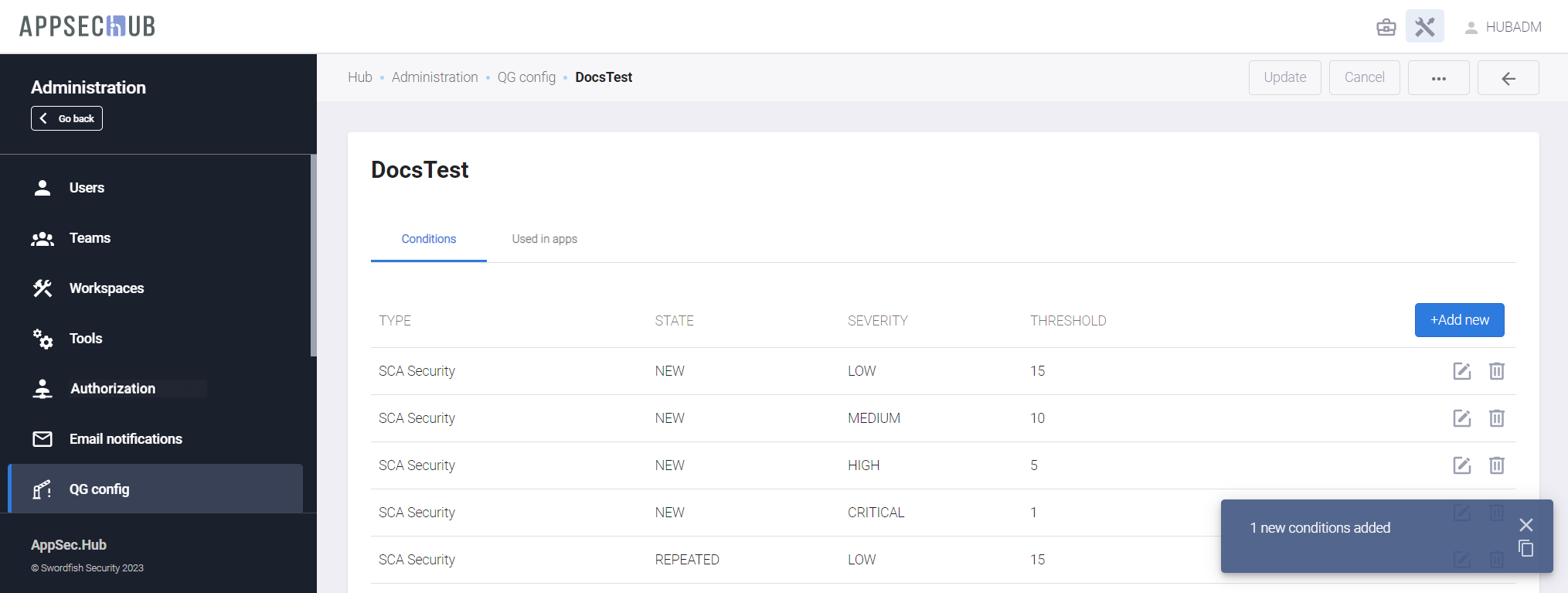Delete the SCA Security MEDIUM condition
The width and height of the screenshot is (1568, 593).
pyautogui.click(x=1496, y=418)
